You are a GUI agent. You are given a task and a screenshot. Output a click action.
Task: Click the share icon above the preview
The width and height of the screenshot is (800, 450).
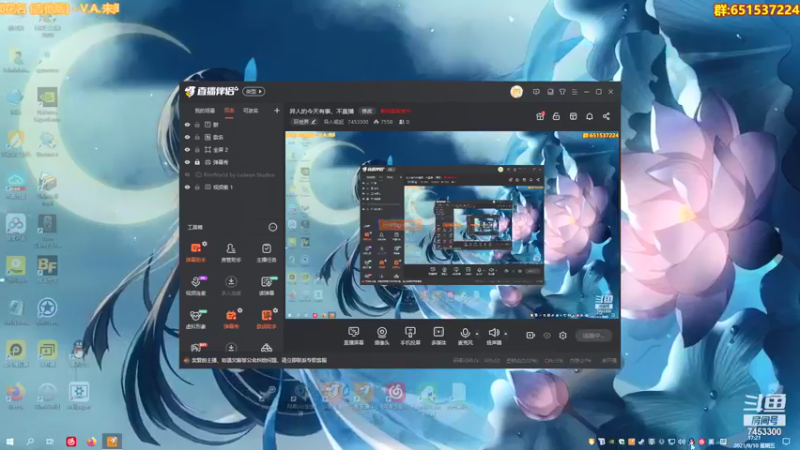tap(606, 116)
